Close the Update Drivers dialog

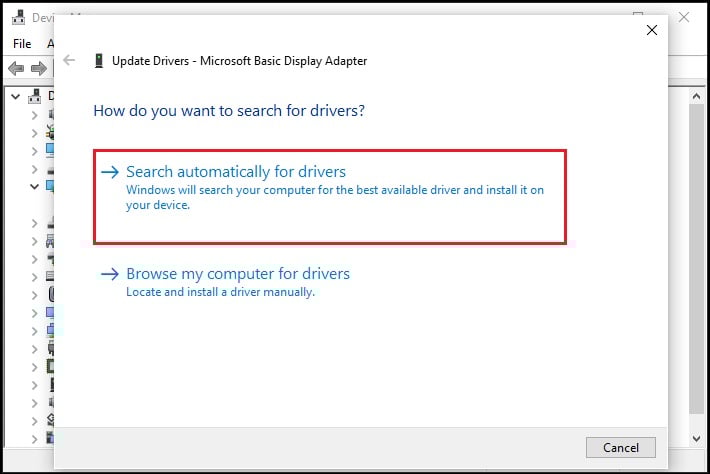652,30
